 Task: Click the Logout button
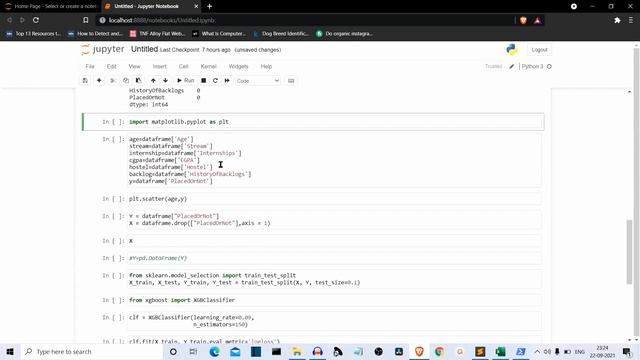coord(539,50)
